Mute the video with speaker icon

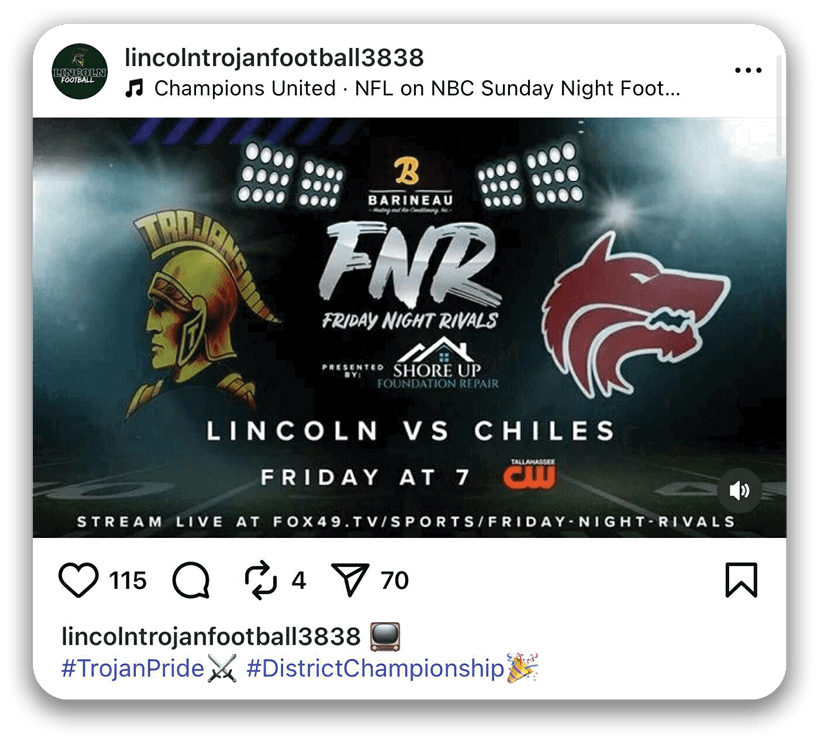click(739, 490)
